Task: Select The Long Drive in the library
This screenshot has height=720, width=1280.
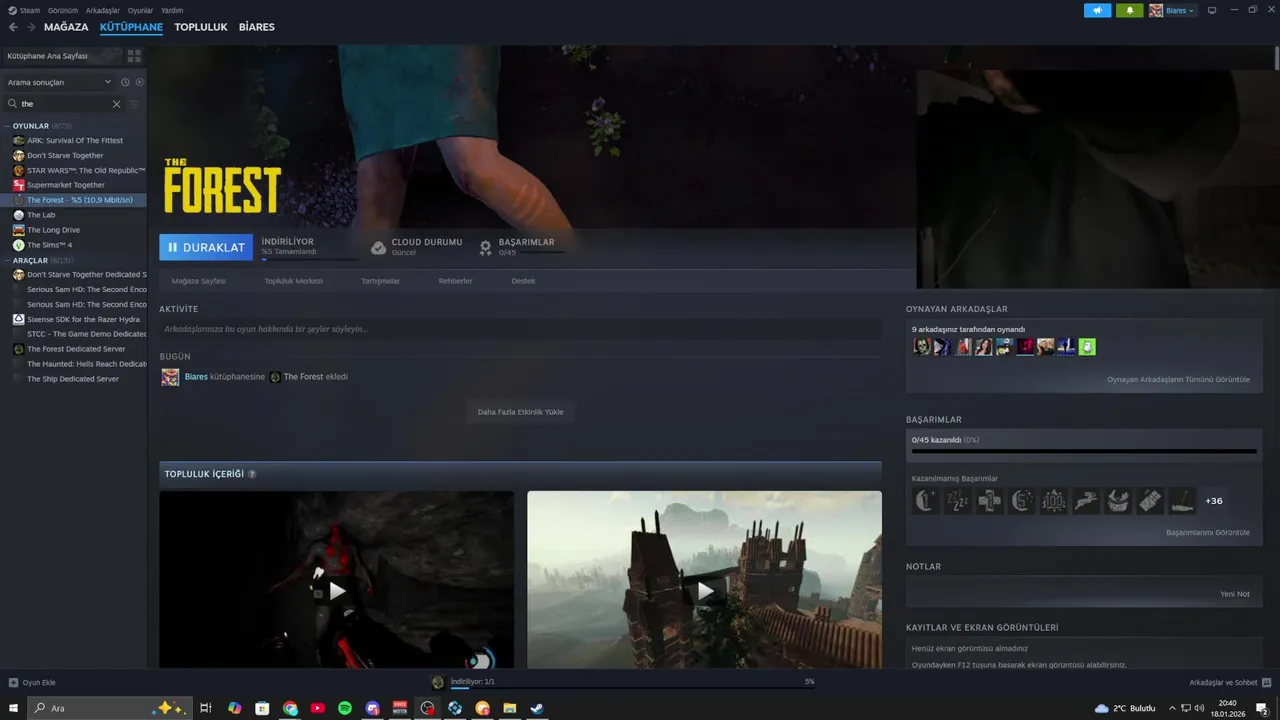Action: pyautogui.click(x=54, y=230)
